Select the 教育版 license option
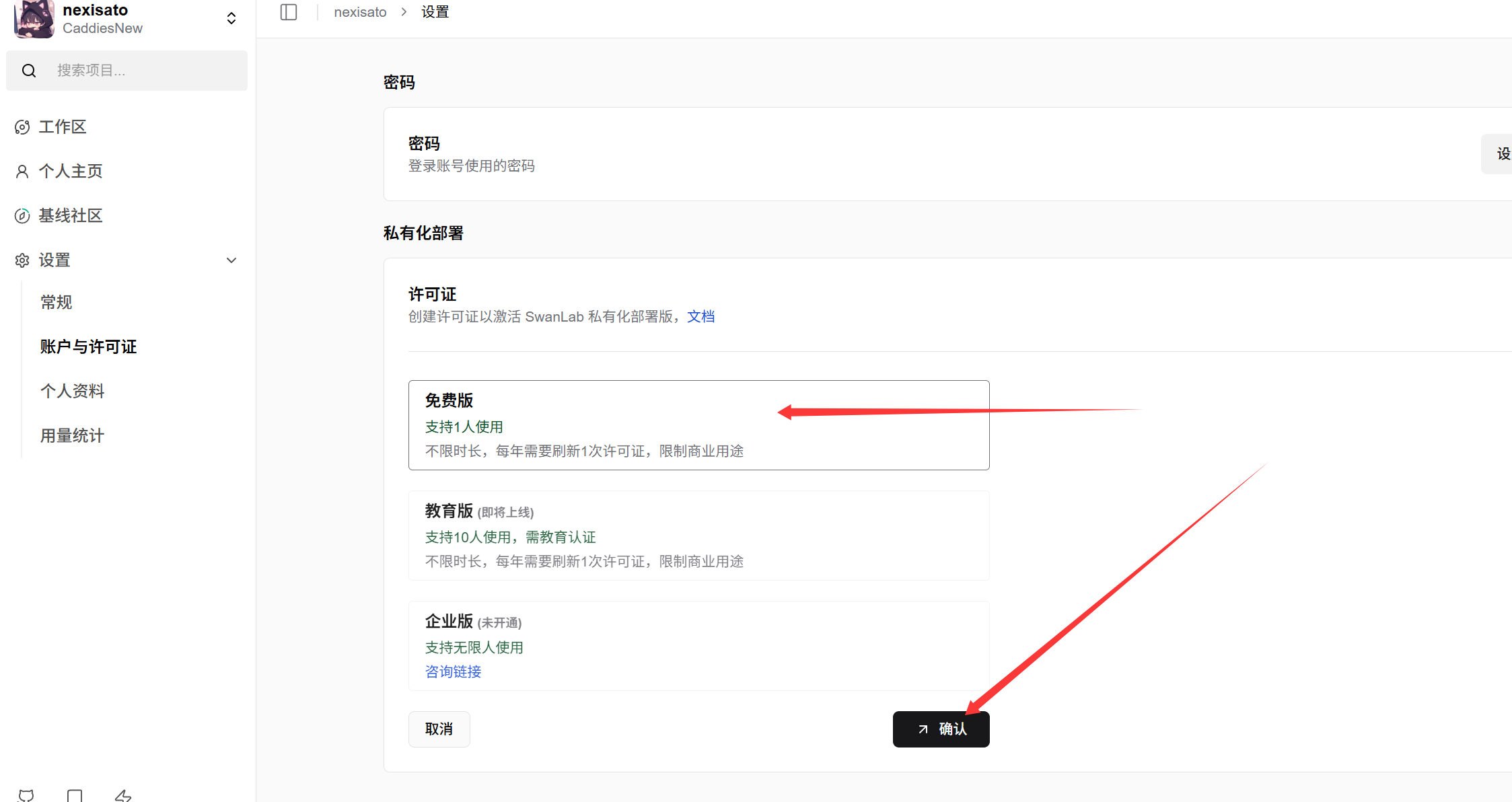The image size is (1512, 802). click(698, 535)
